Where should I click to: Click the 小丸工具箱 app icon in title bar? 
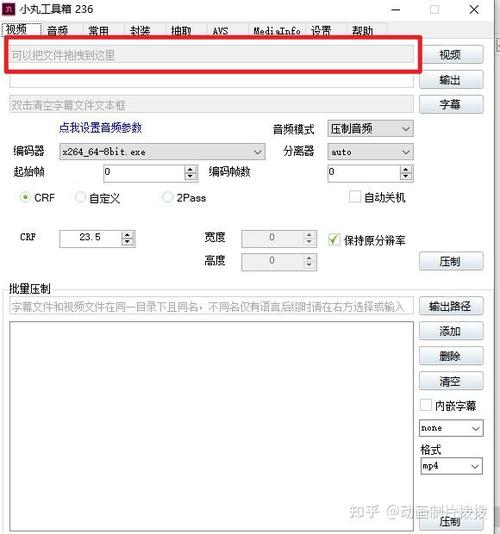9,9
